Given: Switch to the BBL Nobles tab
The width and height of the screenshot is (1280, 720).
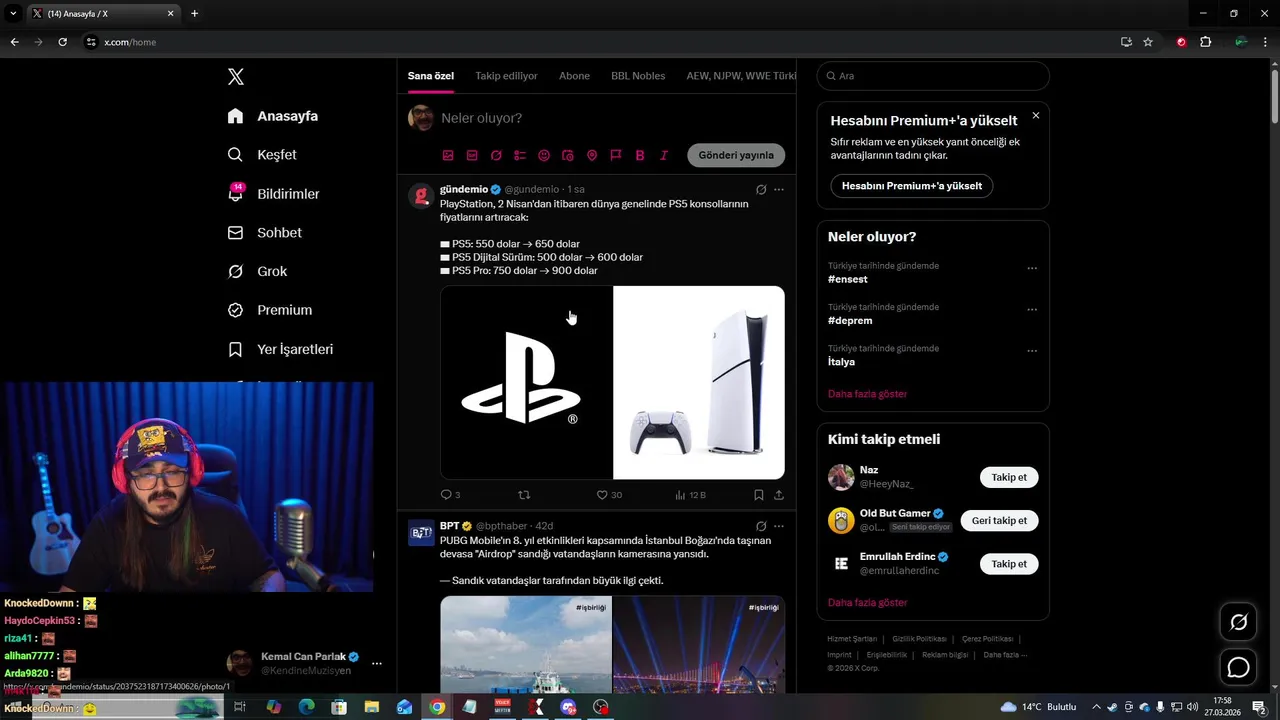Looking at the screenshot, I should [x=638, y=76].
